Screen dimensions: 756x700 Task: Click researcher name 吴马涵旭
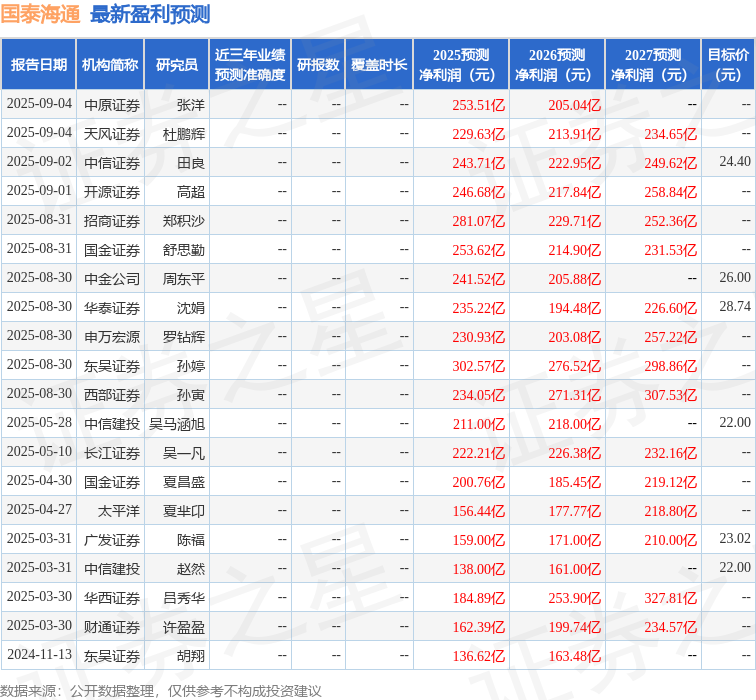(x=177, y=424)
